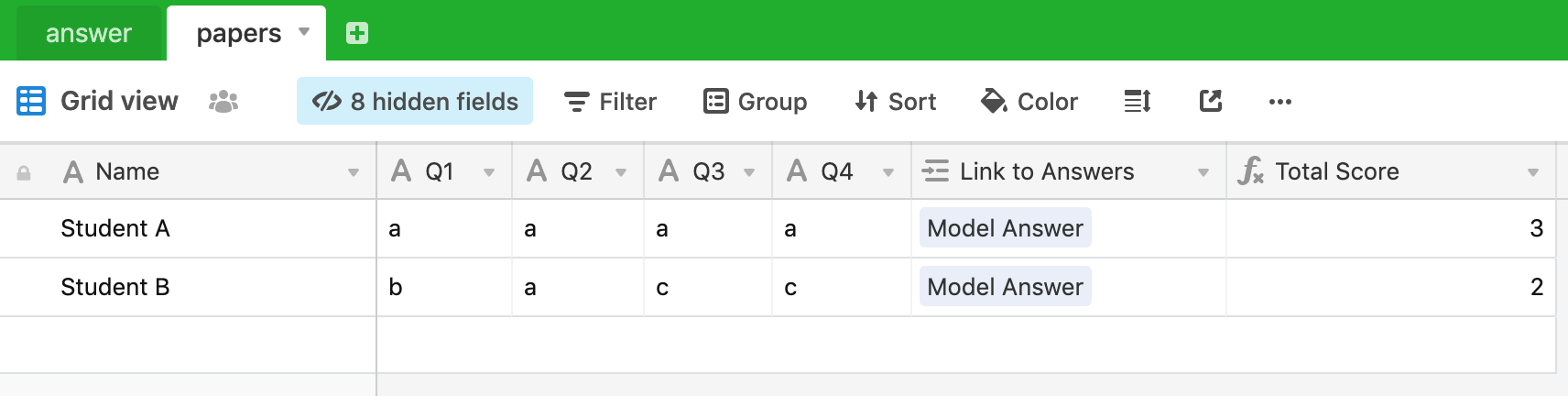Open the Group options
This screenshot has width=1568, height=396.
pyautogui.click(x=756, y=102)
